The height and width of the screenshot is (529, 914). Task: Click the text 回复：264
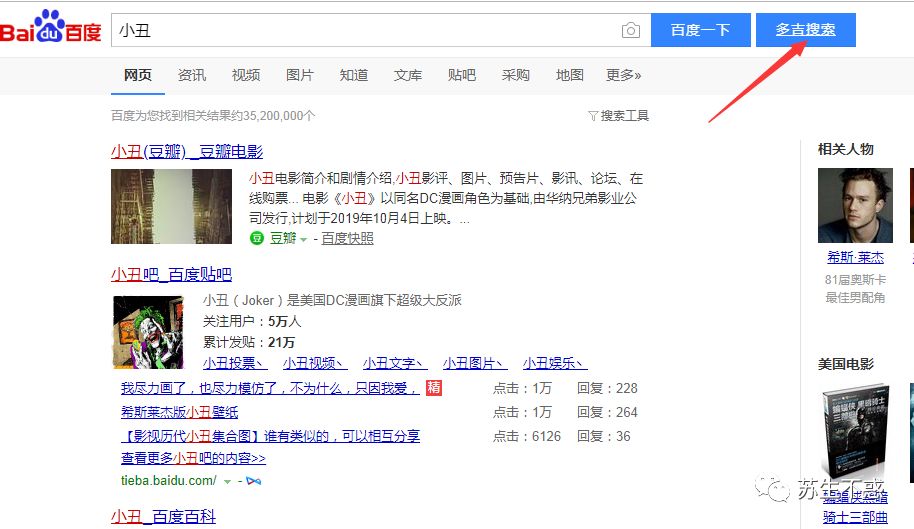[x=607, y=412]
